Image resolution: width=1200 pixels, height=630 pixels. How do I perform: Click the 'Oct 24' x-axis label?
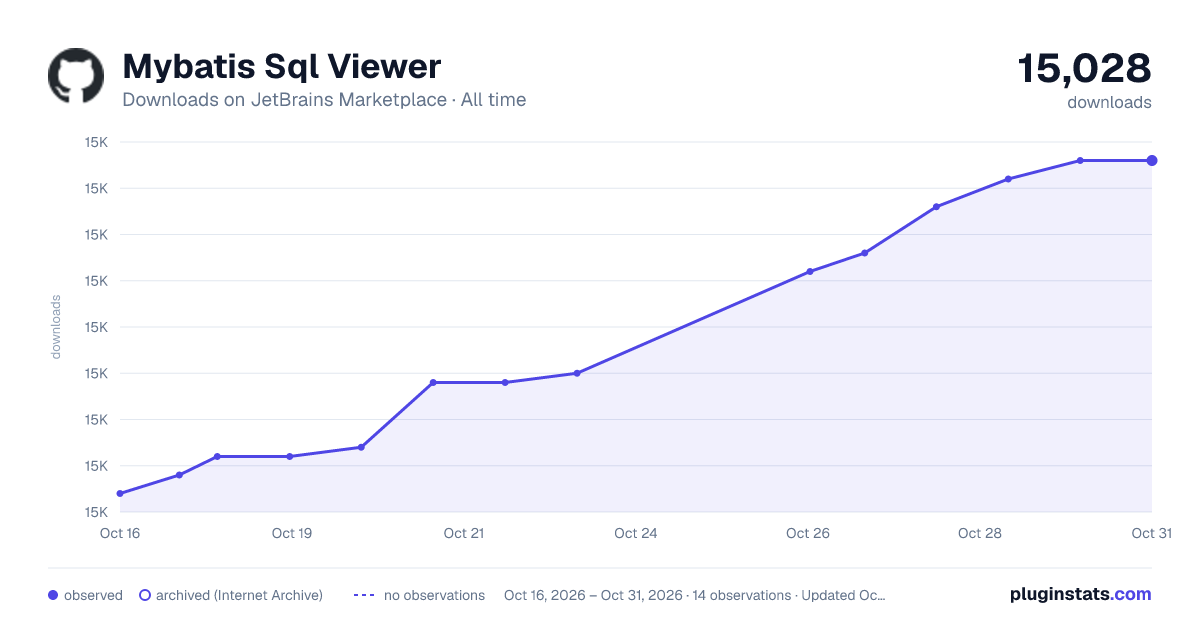pyautogui.click(x=636, y=533)
